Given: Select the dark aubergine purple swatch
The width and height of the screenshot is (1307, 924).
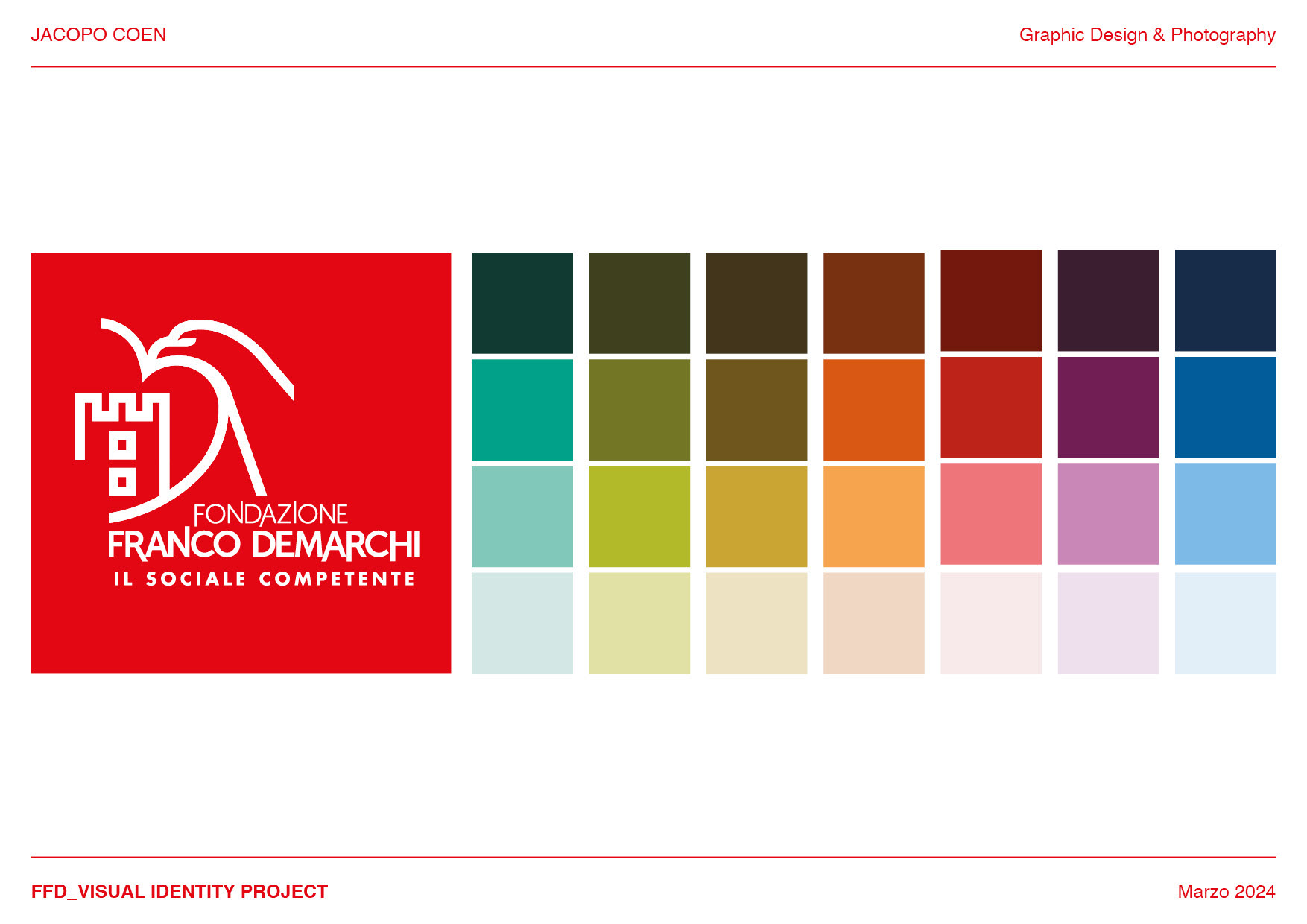Looking at the screenshot, I should tap(1108, 300).
